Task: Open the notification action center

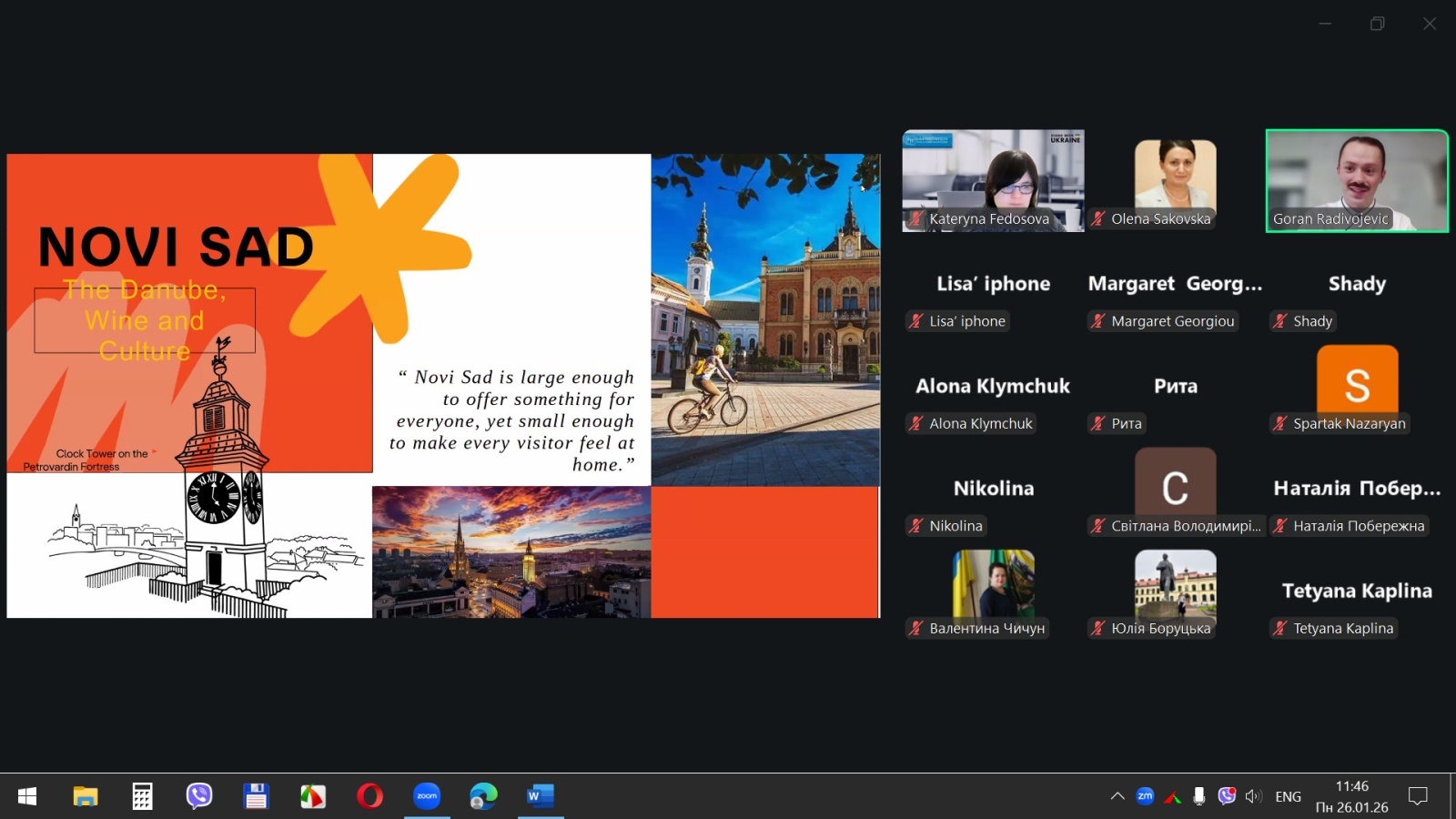Action: pos(1417,796)
